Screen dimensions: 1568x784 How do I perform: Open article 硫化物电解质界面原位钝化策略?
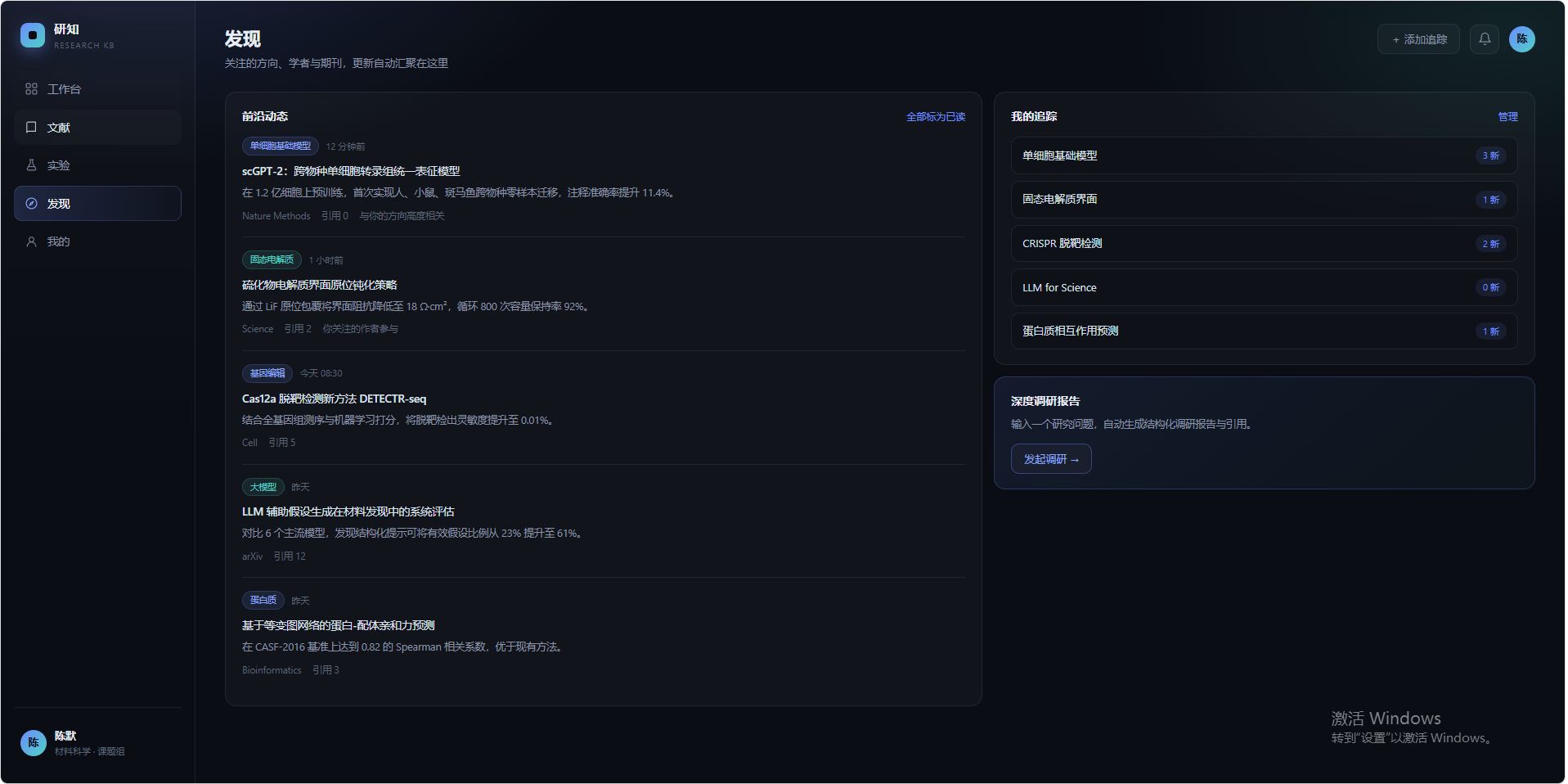(319, 285)
